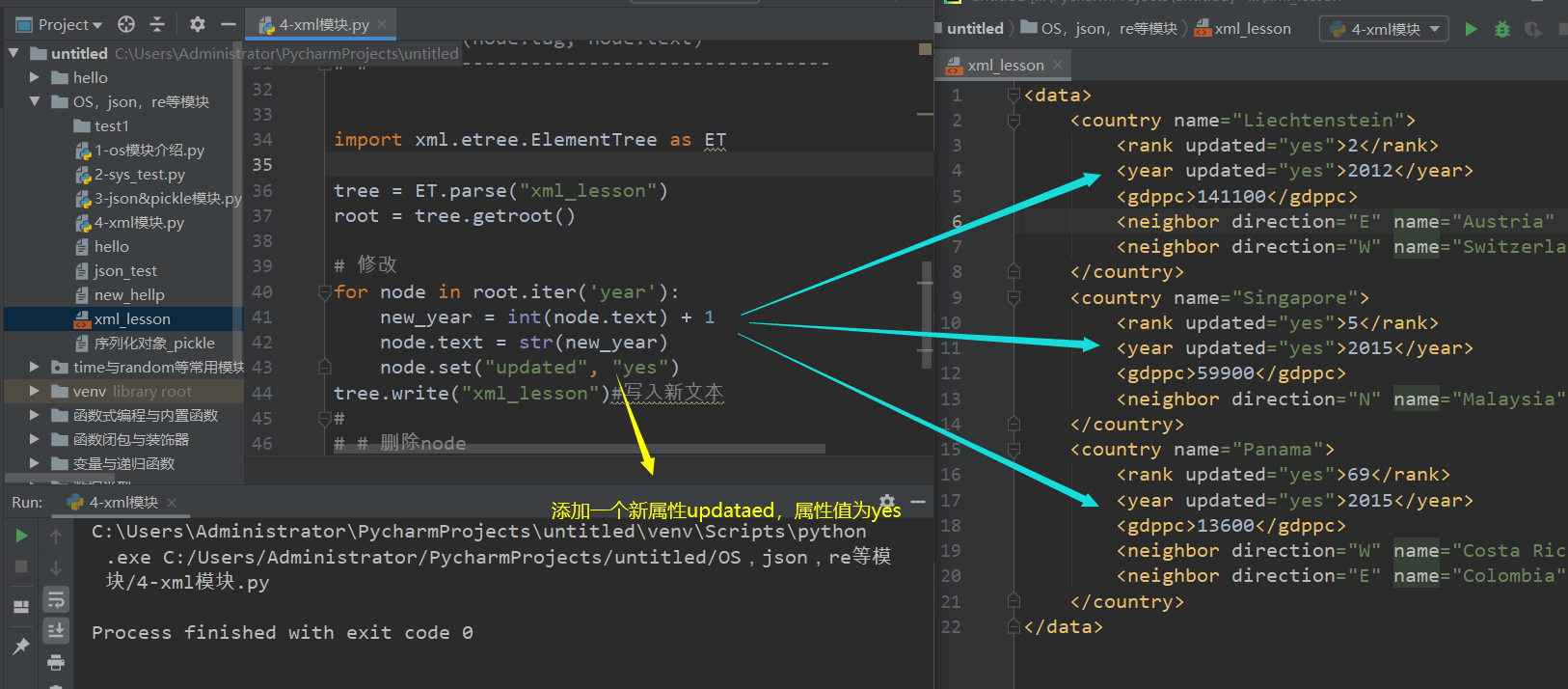The width and height of the screenshot is (1568, 689).
Task: Close the 4-xml模块.py editor tab
Action: coord(382,24)
